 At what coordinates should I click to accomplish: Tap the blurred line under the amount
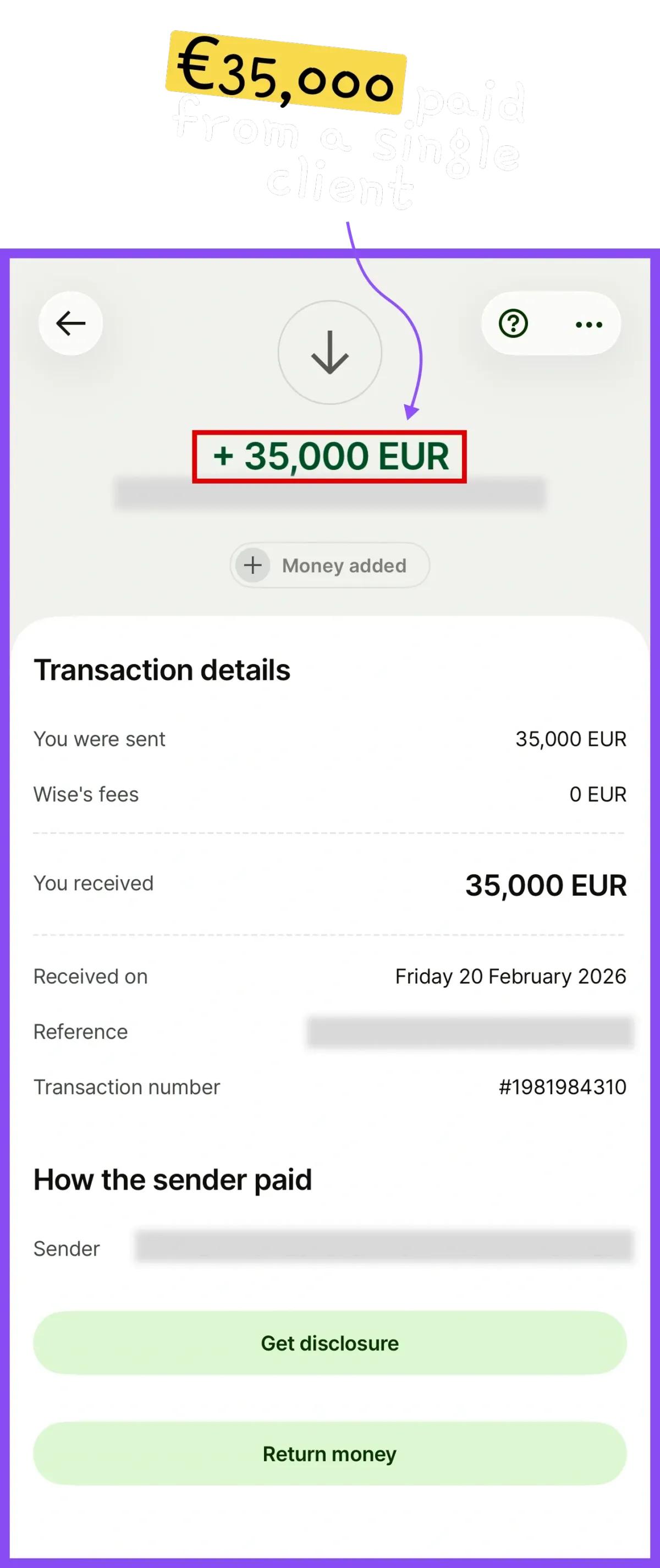click(329, 493)
